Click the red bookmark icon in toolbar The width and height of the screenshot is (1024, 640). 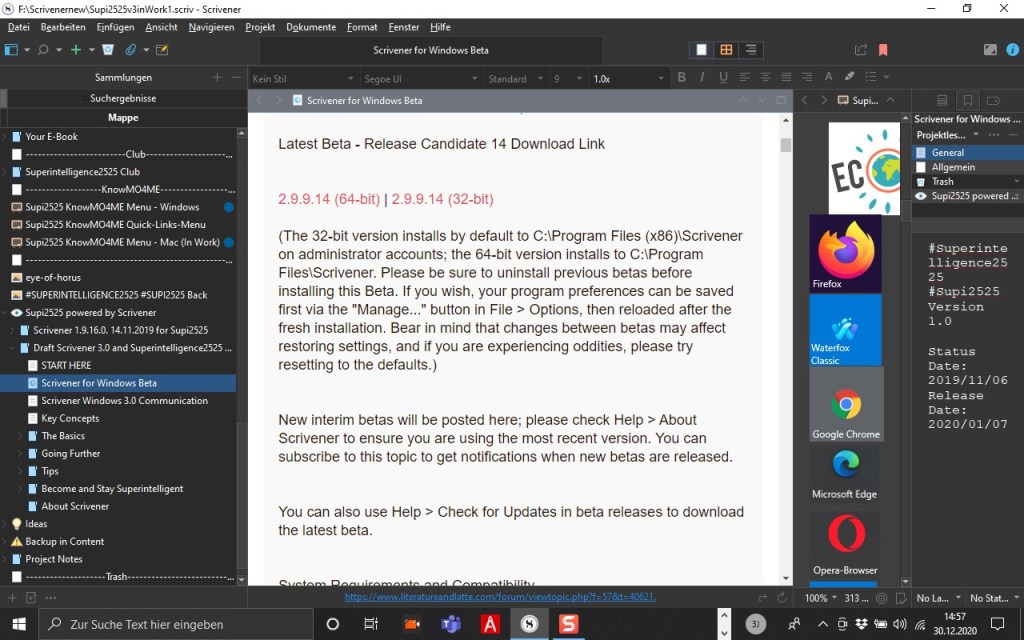coord(883,50)
